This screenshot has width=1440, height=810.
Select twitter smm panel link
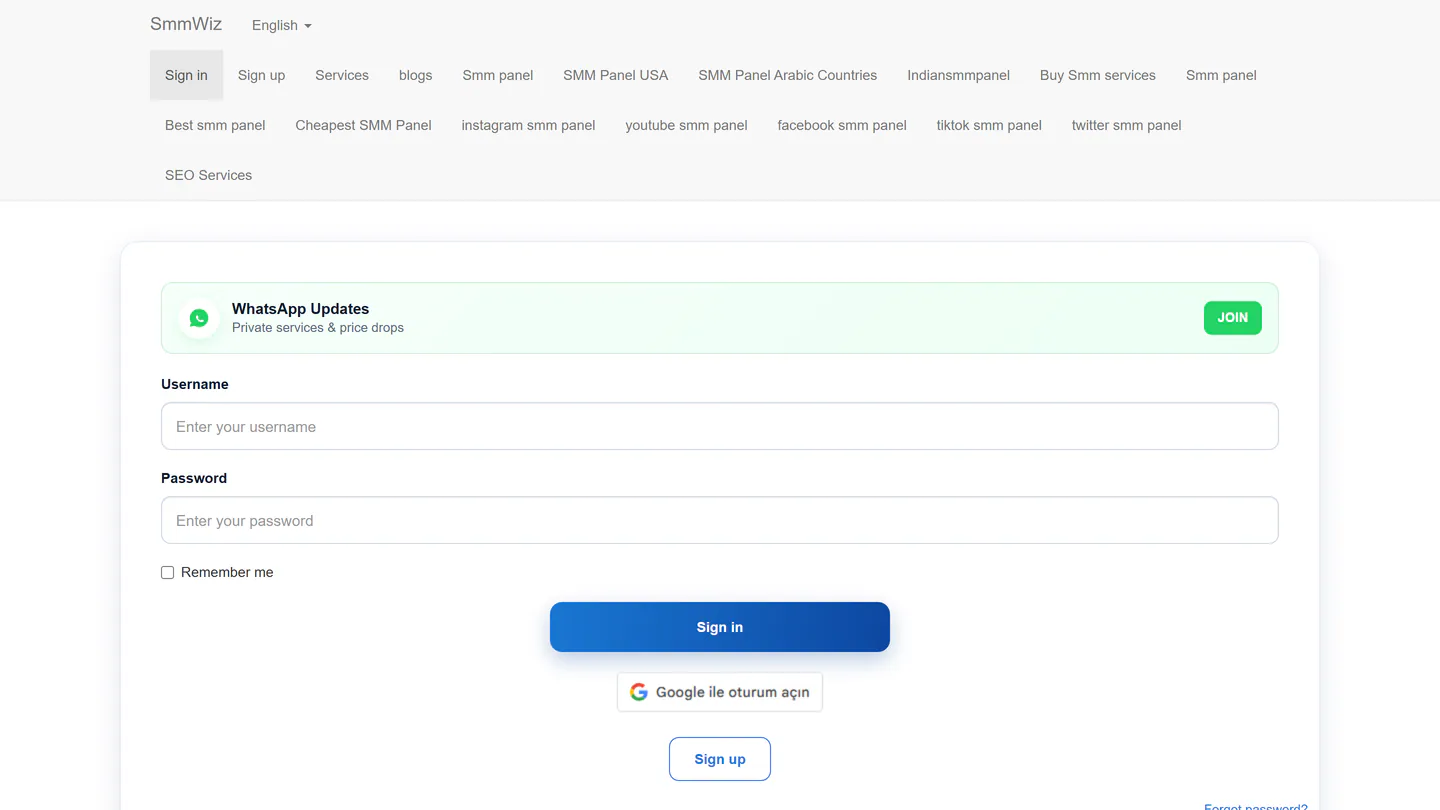1126,125
